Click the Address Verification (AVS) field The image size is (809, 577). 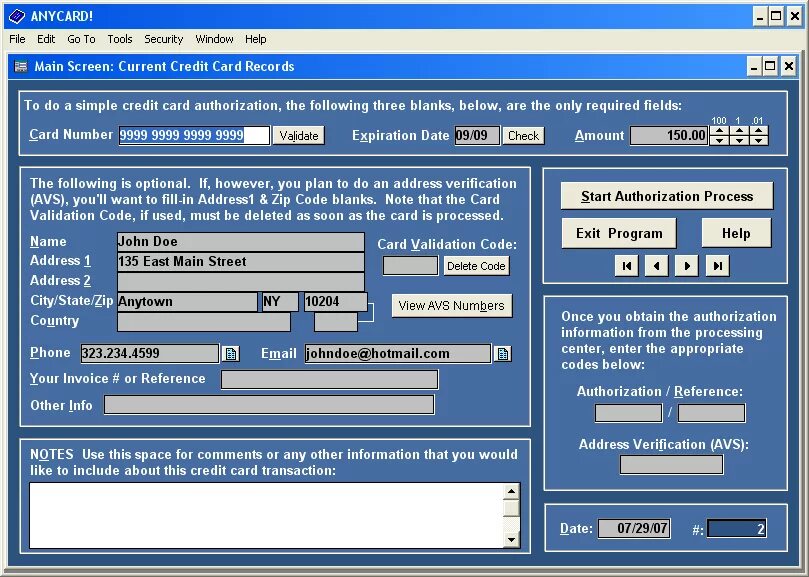671,464
